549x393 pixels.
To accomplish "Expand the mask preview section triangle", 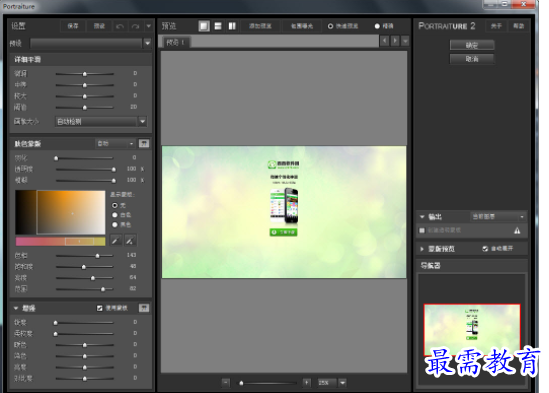I will click(x=422, y=249).
